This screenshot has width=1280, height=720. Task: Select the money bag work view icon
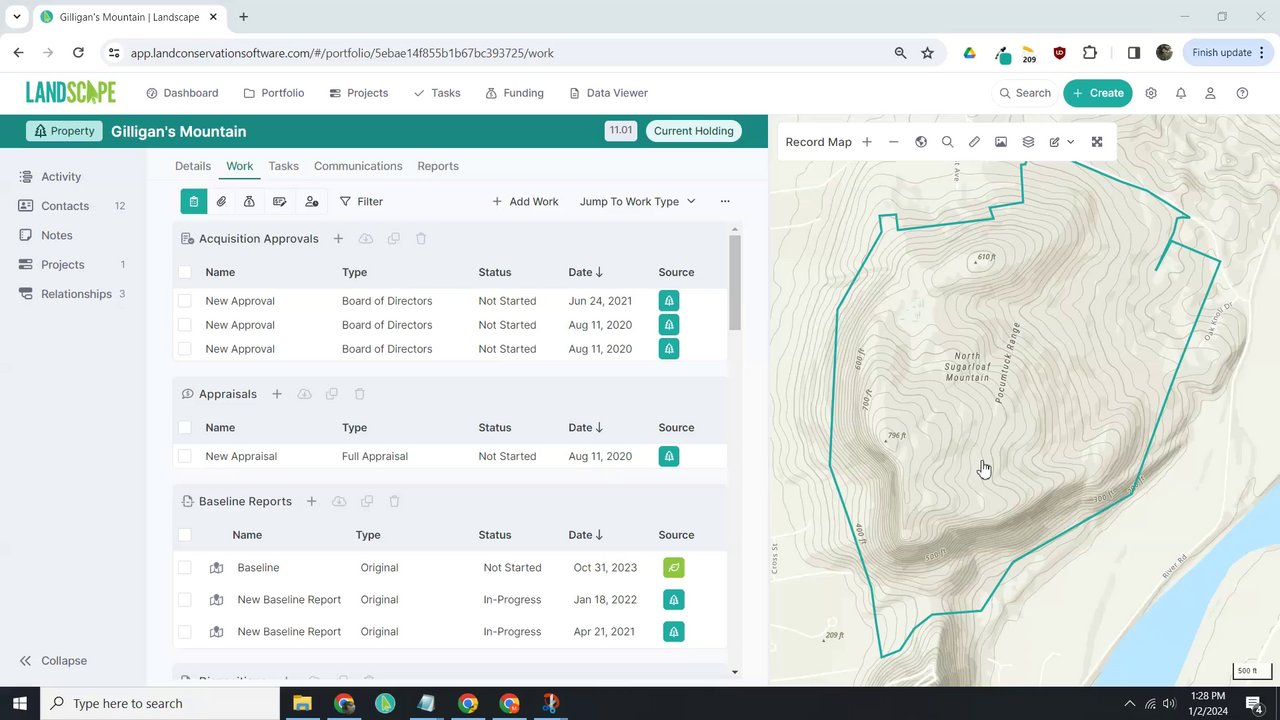249,201
